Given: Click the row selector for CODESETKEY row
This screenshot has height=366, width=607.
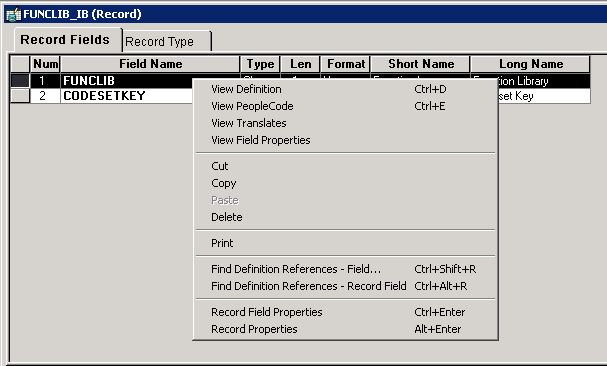Looking at the screenshot, I should pos(20,96).
